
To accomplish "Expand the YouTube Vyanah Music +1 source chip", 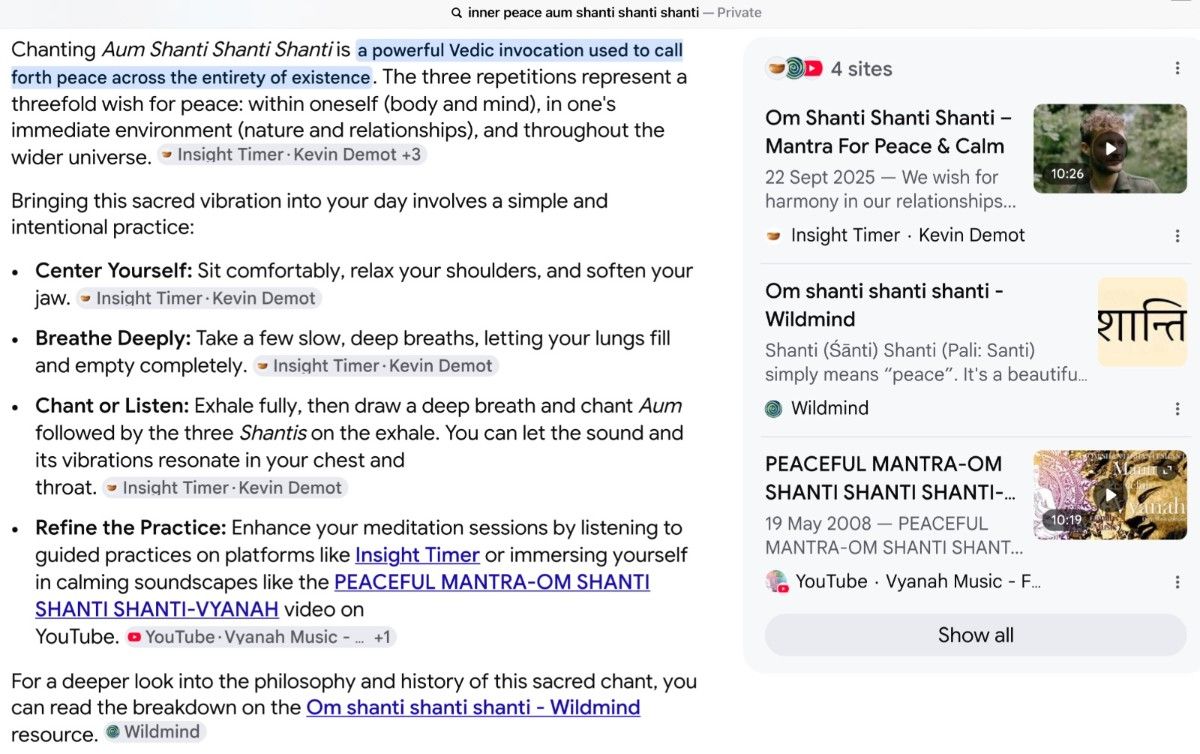I will (x=261, y=637).
